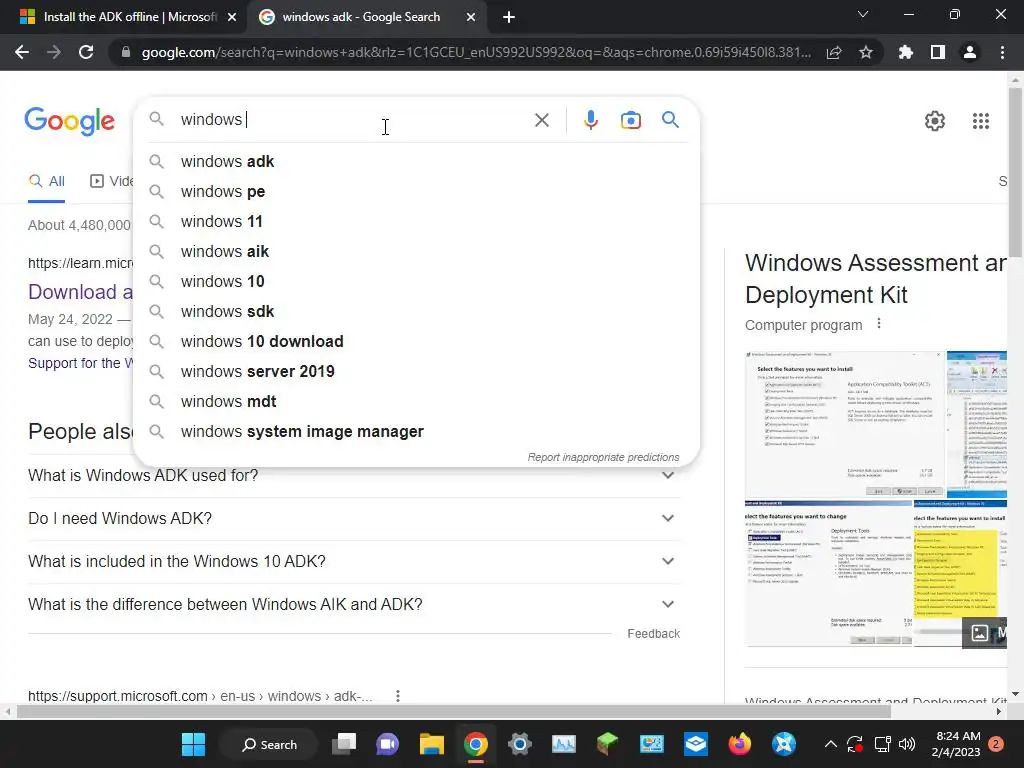The image size is (1024, 768).
Task: Choose suggestion windows server 2019
Action: click(x=416, y=372)
